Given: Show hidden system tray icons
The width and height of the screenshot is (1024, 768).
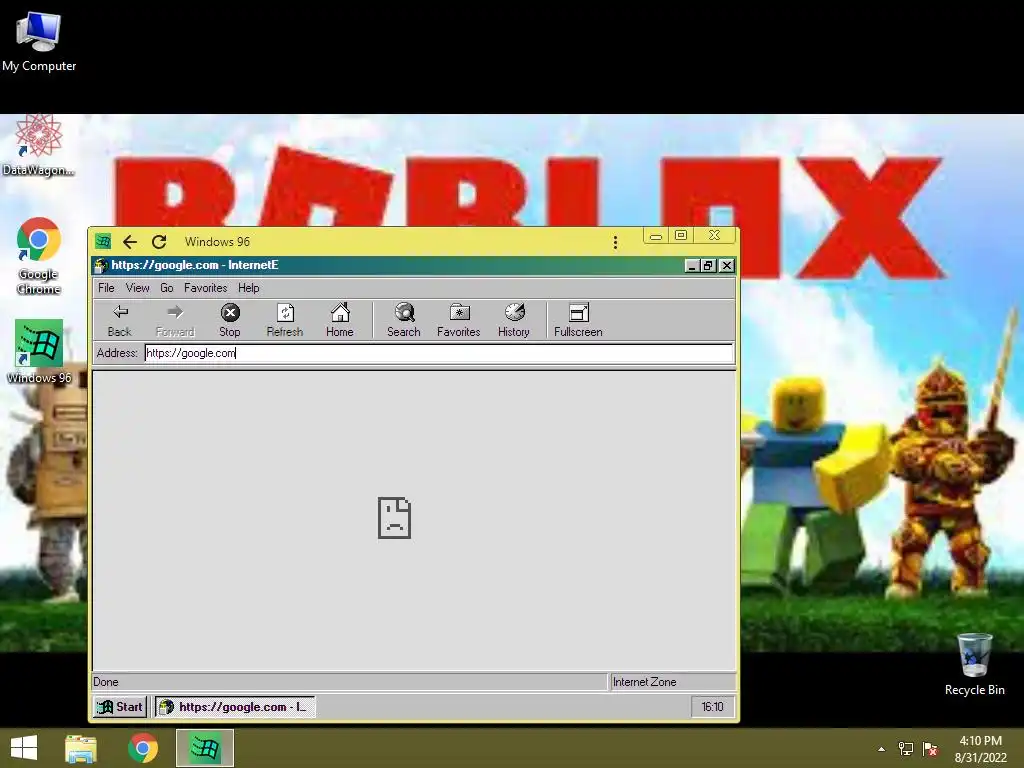Looking at the screenshot, I should pos(882,749).
